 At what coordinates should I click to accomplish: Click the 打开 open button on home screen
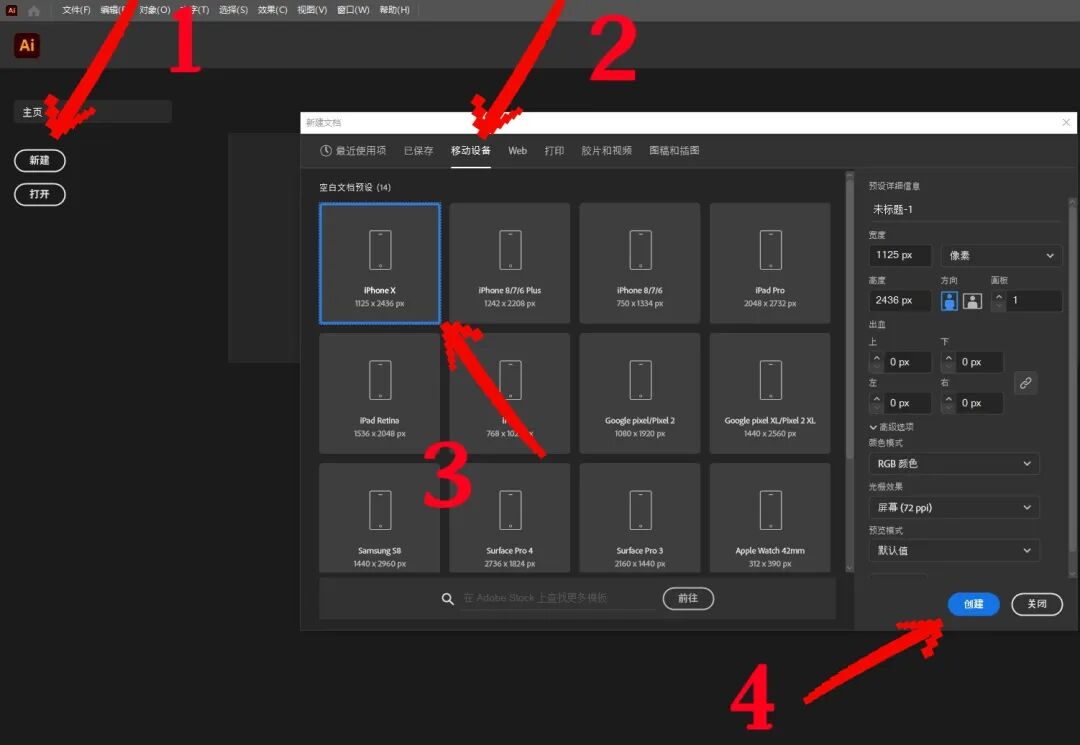[x=40, y=194]
